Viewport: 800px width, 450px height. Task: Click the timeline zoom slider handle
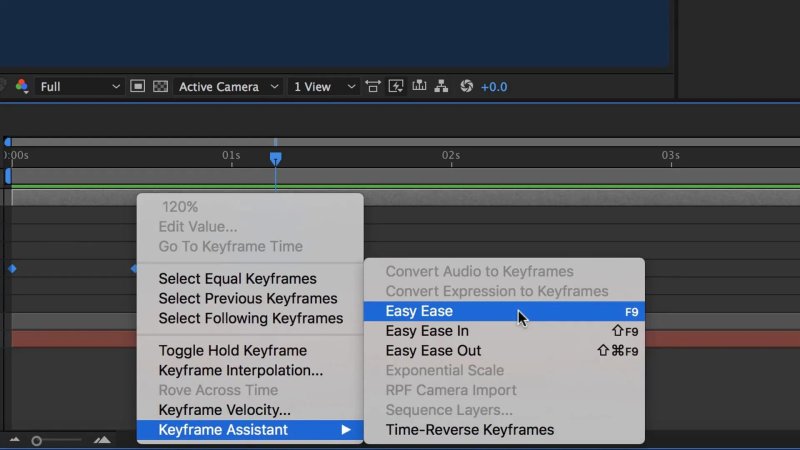36,440
